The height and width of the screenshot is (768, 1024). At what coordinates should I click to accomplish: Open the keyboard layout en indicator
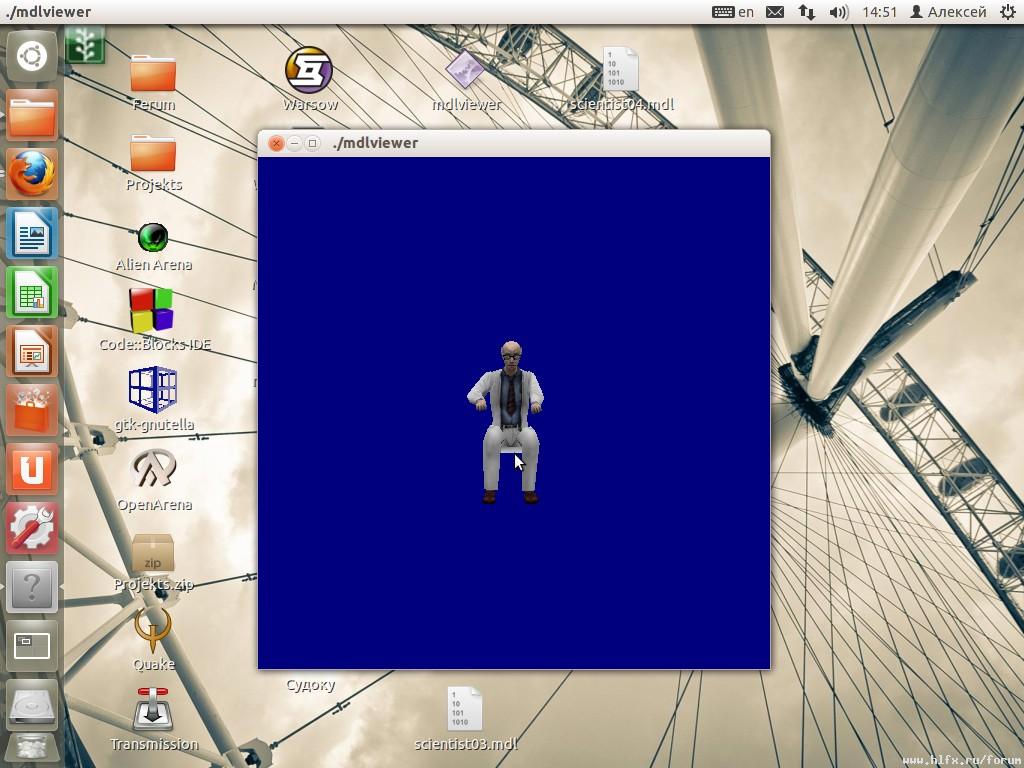click(x=733, y=12)
